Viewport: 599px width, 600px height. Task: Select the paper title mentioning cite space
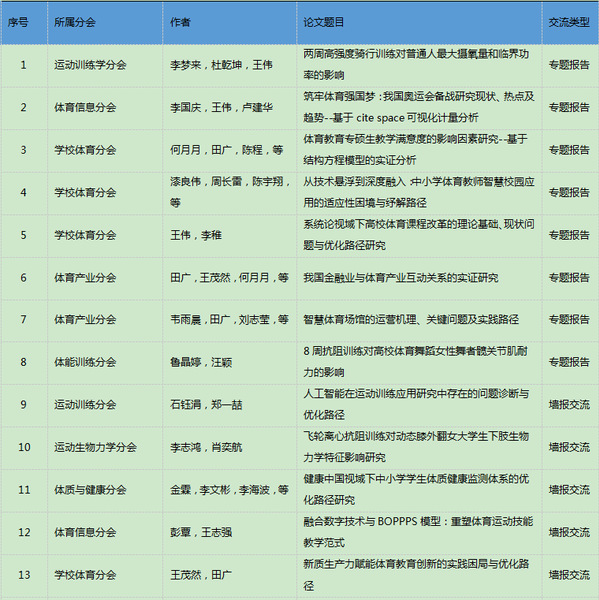point(419,107)
